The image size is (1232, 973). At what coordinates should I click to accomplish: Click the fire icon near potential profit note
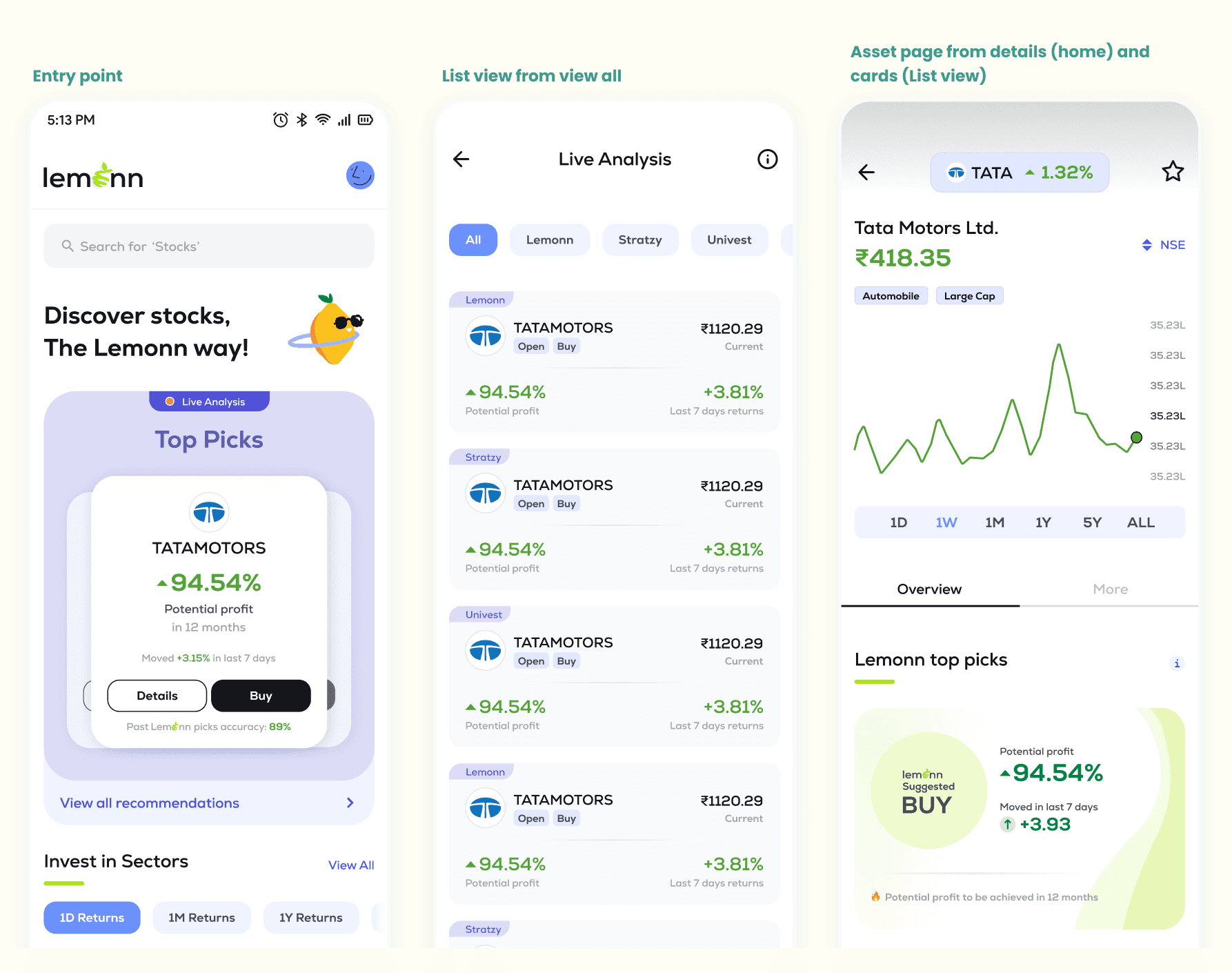875,896
